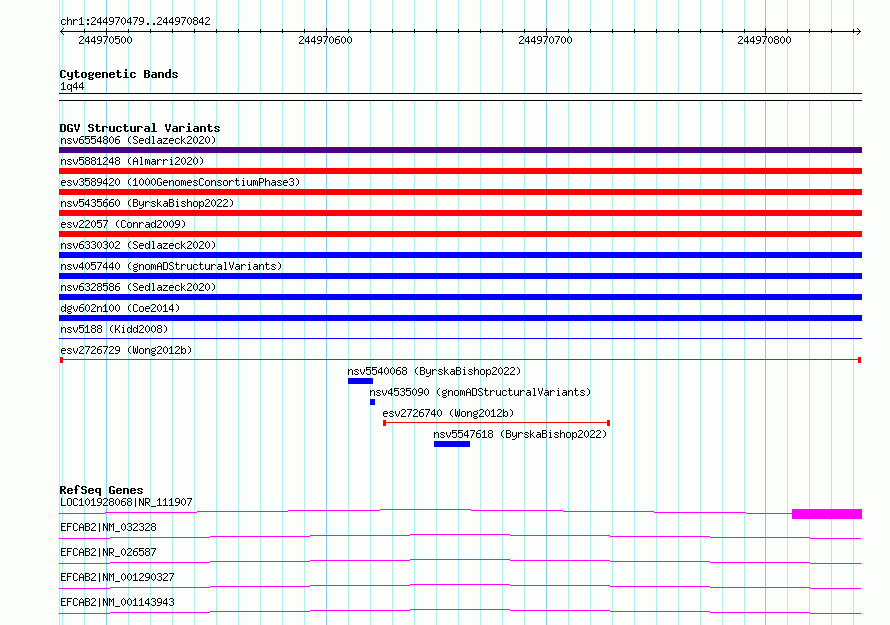The width and height of the screenshot is (890, 625).
Task: Click the nsv6554806 (Sedlazeck2020) variant label
Action: [x=138, y=140]
